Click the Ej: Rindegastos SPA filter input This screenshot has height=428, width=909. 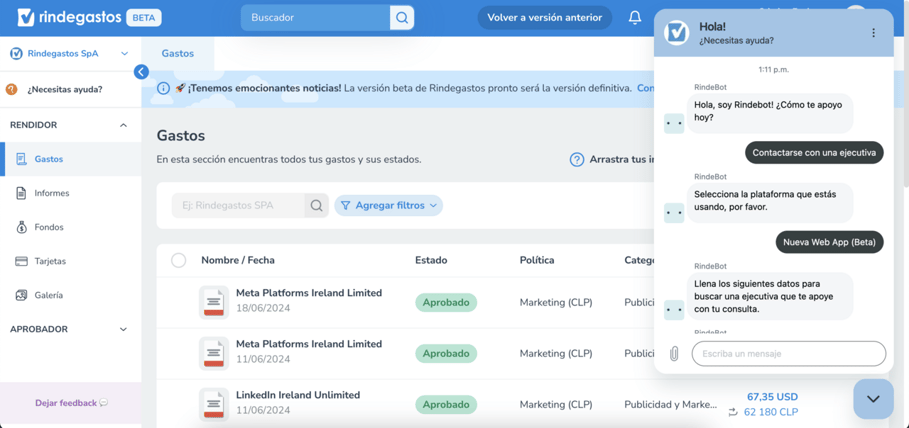click(238, 205)
